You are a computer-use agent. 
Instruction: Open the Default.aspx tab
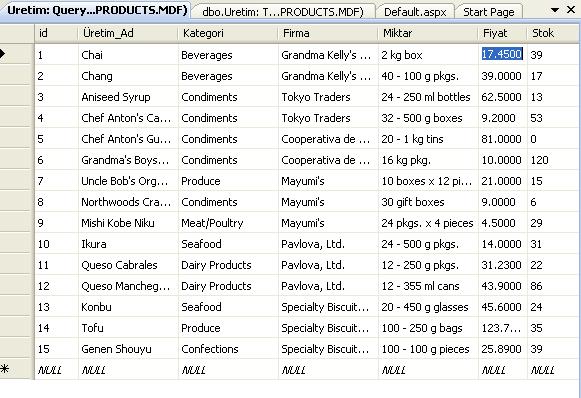(x=415, y=12)
